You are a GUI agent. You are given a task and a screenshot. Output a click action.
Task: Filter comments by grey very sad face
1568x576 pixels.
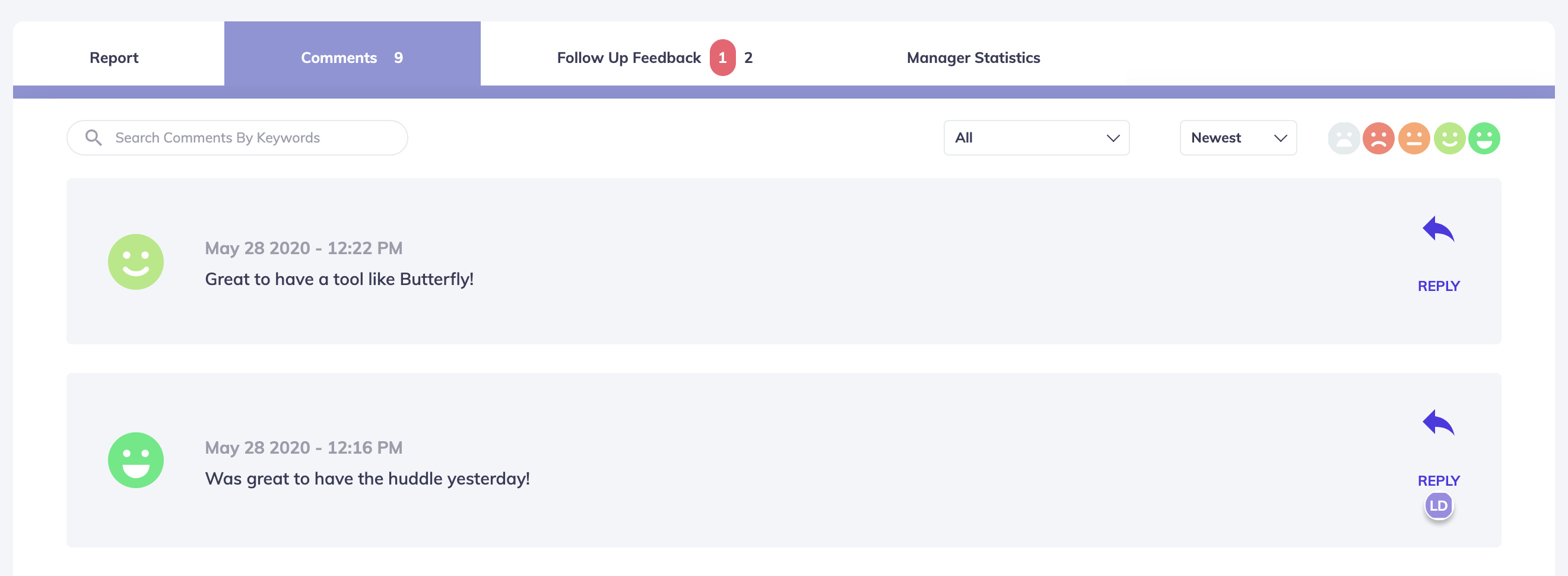pyautogui.click(x=1344, y=138)
